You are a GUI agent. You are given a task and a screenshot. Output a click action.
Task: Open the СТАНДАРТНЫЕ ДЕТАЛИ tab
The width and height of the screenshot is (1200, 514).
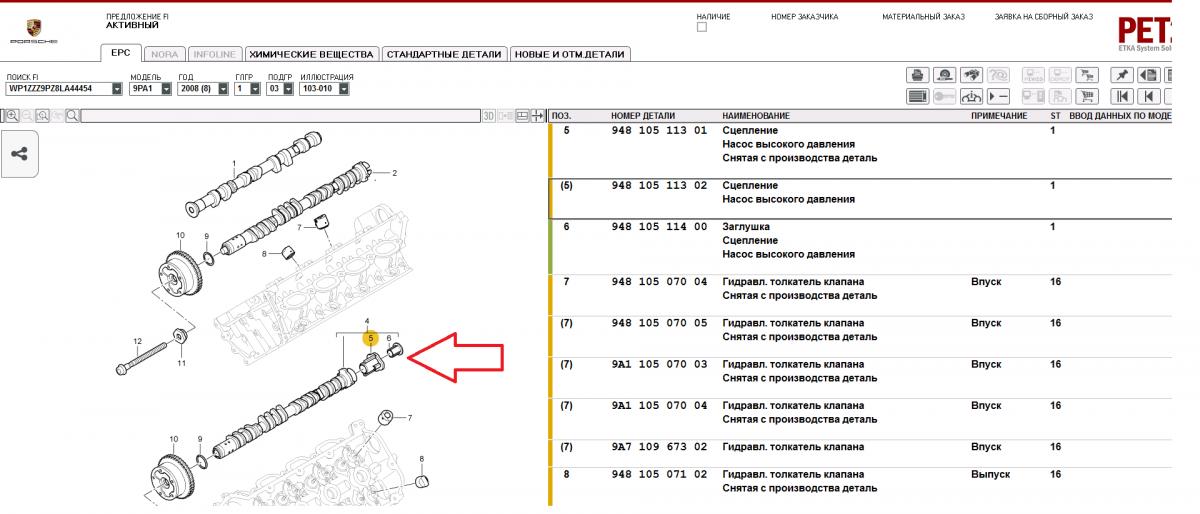tap(444, 54)
